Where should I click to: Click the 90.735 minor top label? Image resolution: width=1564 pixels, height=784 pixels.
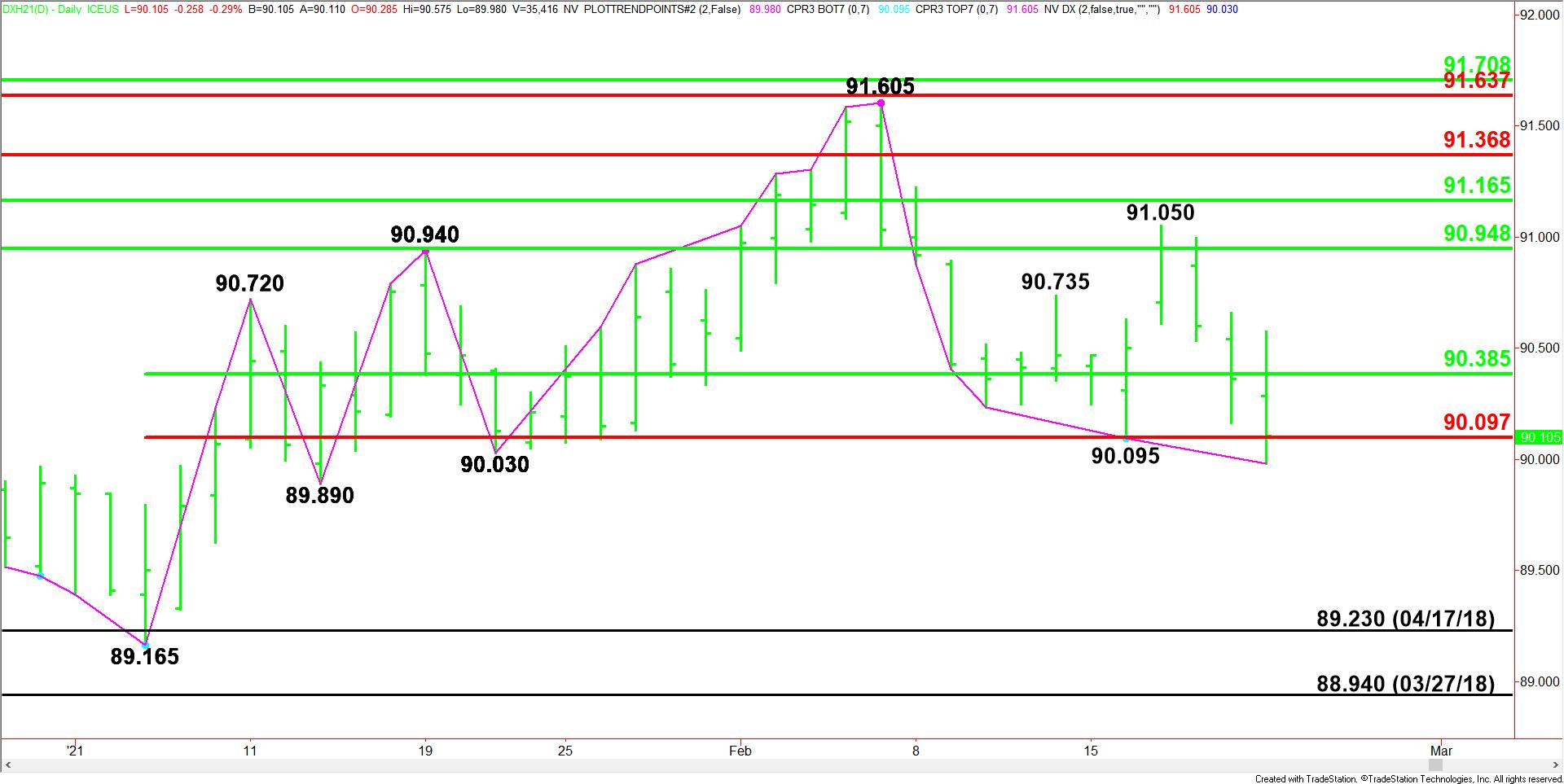click(x=1055, y=282)
